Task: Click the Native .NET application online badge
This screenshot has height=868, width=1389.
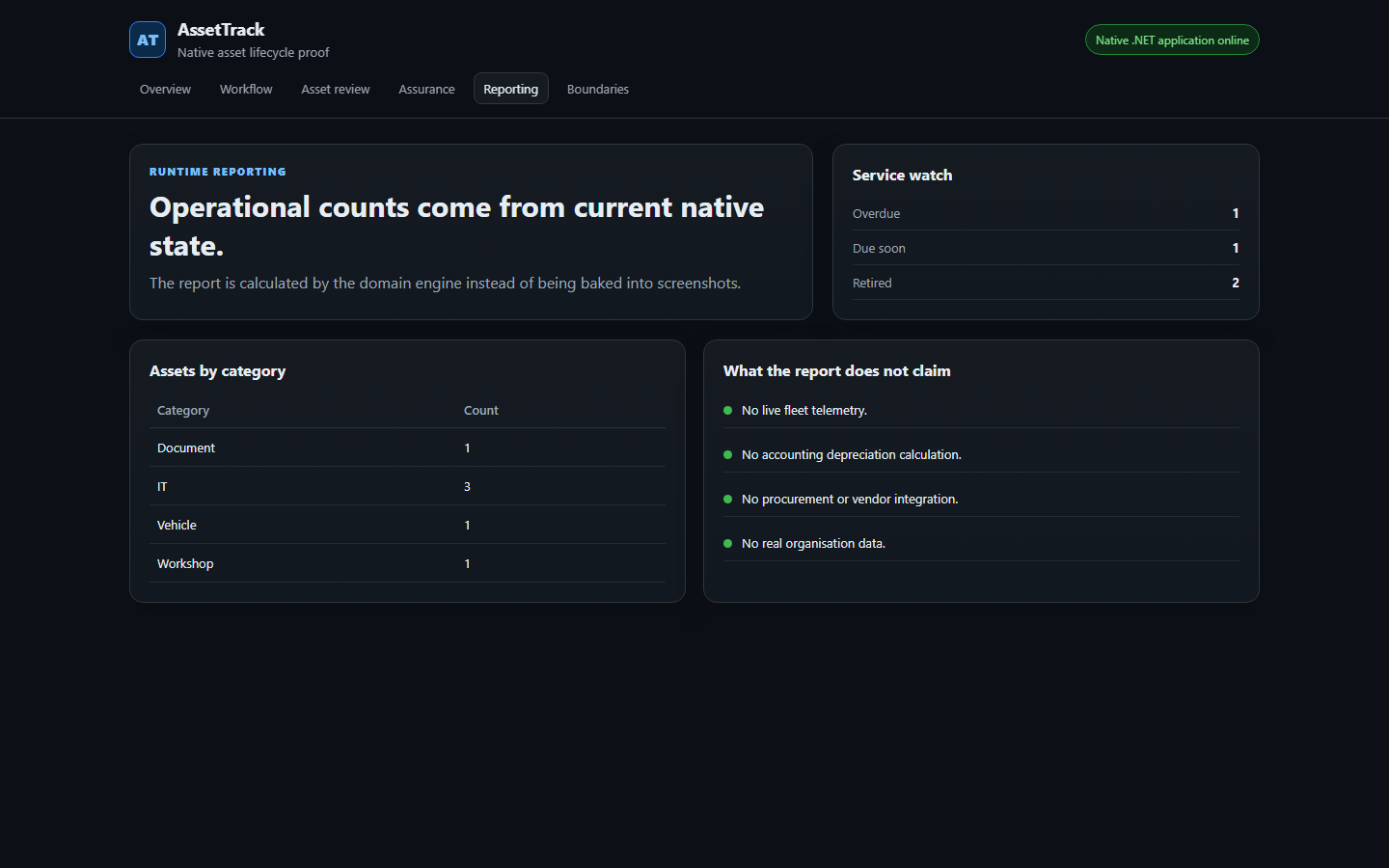Action: click(x=1172, y=40)
